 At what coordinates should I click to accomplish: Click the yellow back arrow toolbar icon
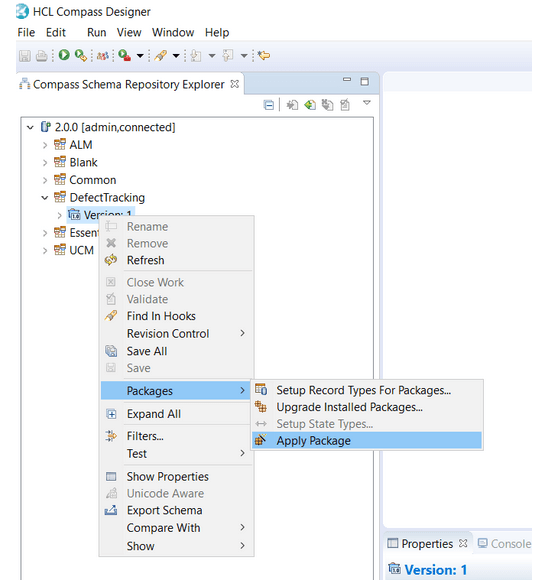click(264, 55)
